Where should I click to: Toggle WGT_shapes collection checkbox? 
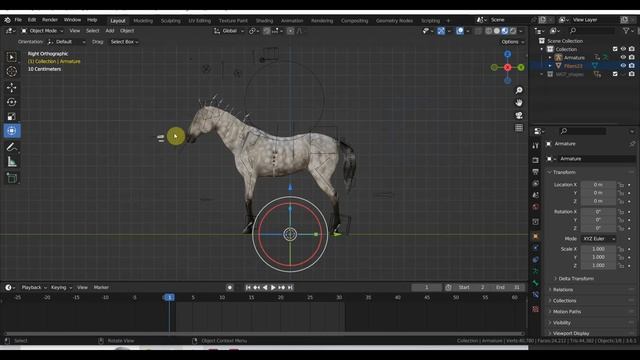615,74
